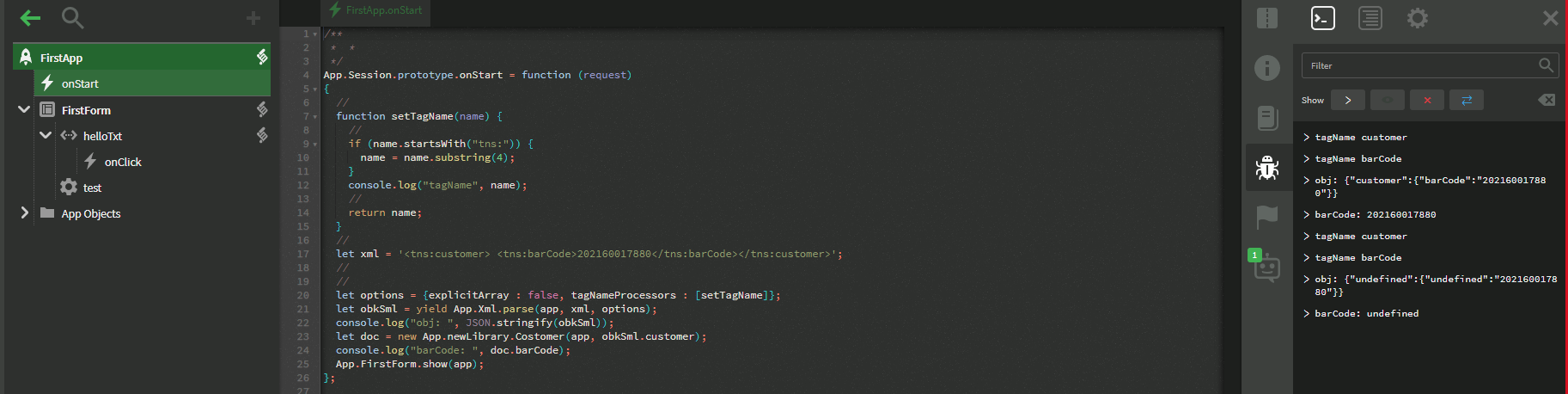Click the script icon on the FirstForm row

pyautogui.click(x=262, y=109)
